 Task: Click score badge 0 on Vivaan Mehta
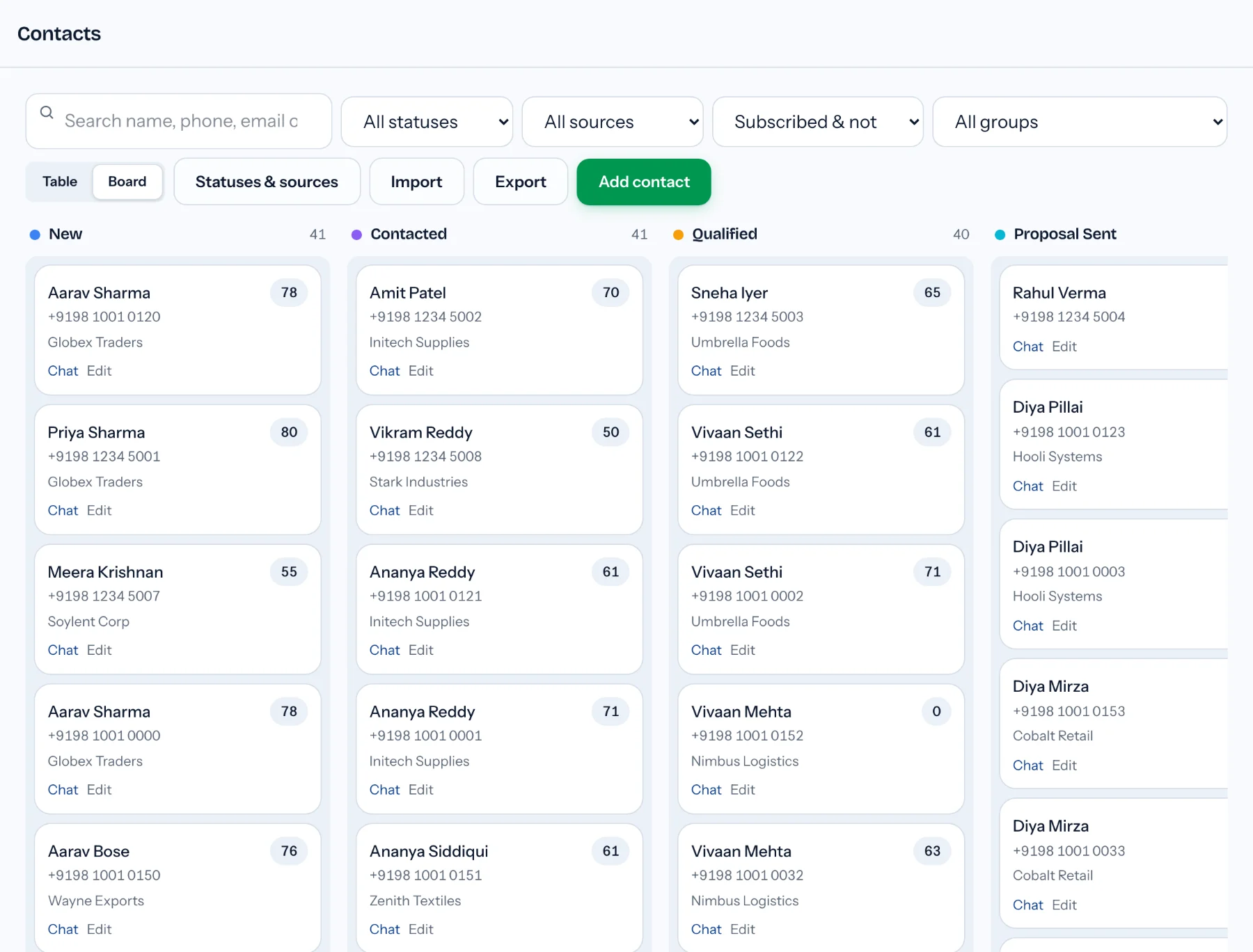(936, 711)
